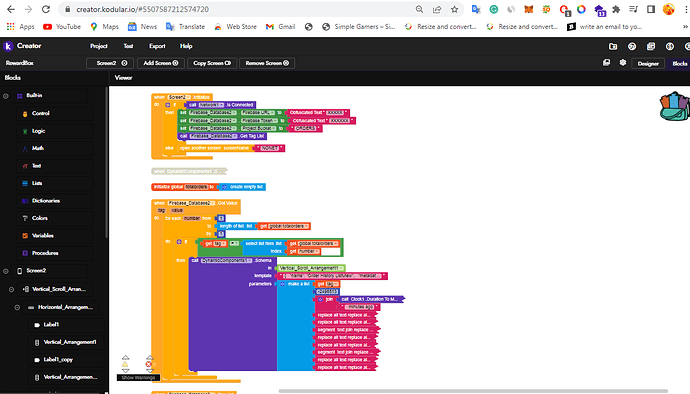The height and width of the screenshot is (394, 690).
Task: Bookmark this page with the star icon
Action: click(x=454, y=9)
